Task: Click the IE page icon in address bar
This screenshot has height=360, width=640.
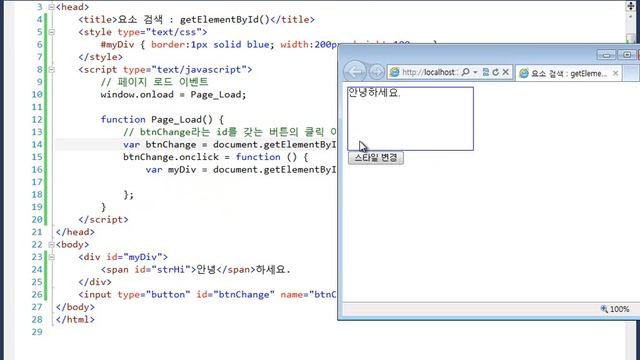Action: 394,72
